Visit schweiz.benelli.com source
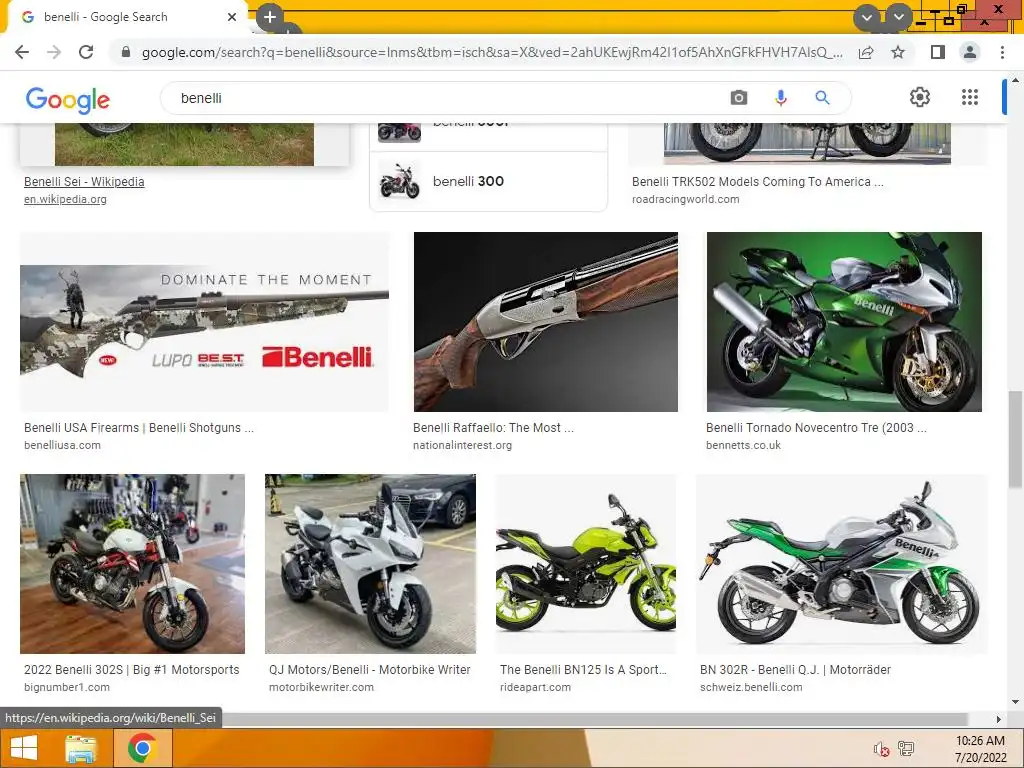This screenshot has width=1024, height=768. click(751, 687)
